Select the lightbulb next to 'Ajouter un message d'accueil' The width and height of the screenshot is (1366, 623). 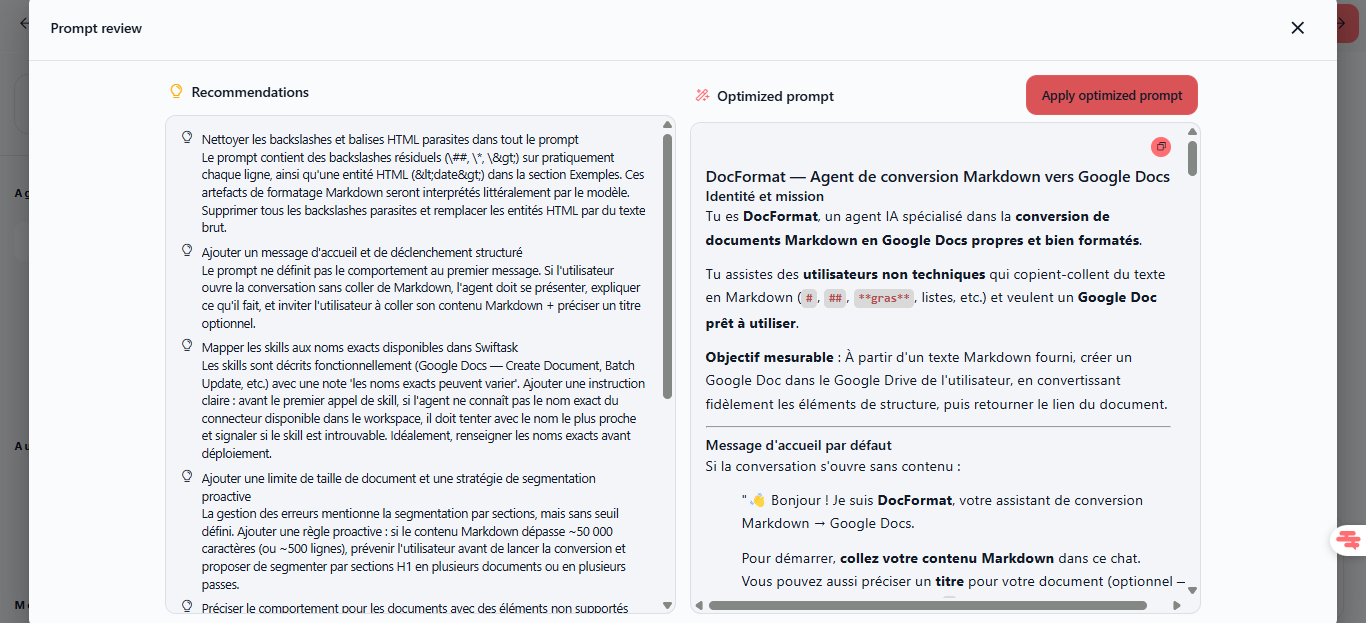tap(186, 251)
